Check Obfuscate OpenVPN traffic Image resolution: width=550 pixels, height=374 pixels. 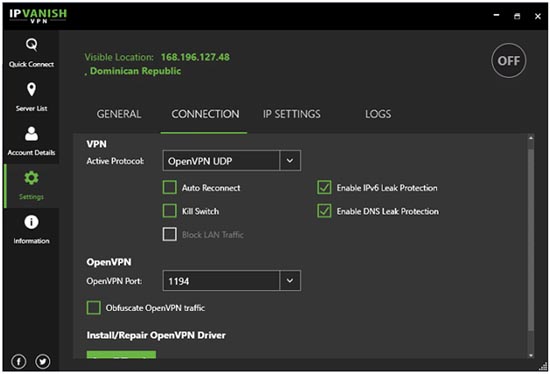94,308
